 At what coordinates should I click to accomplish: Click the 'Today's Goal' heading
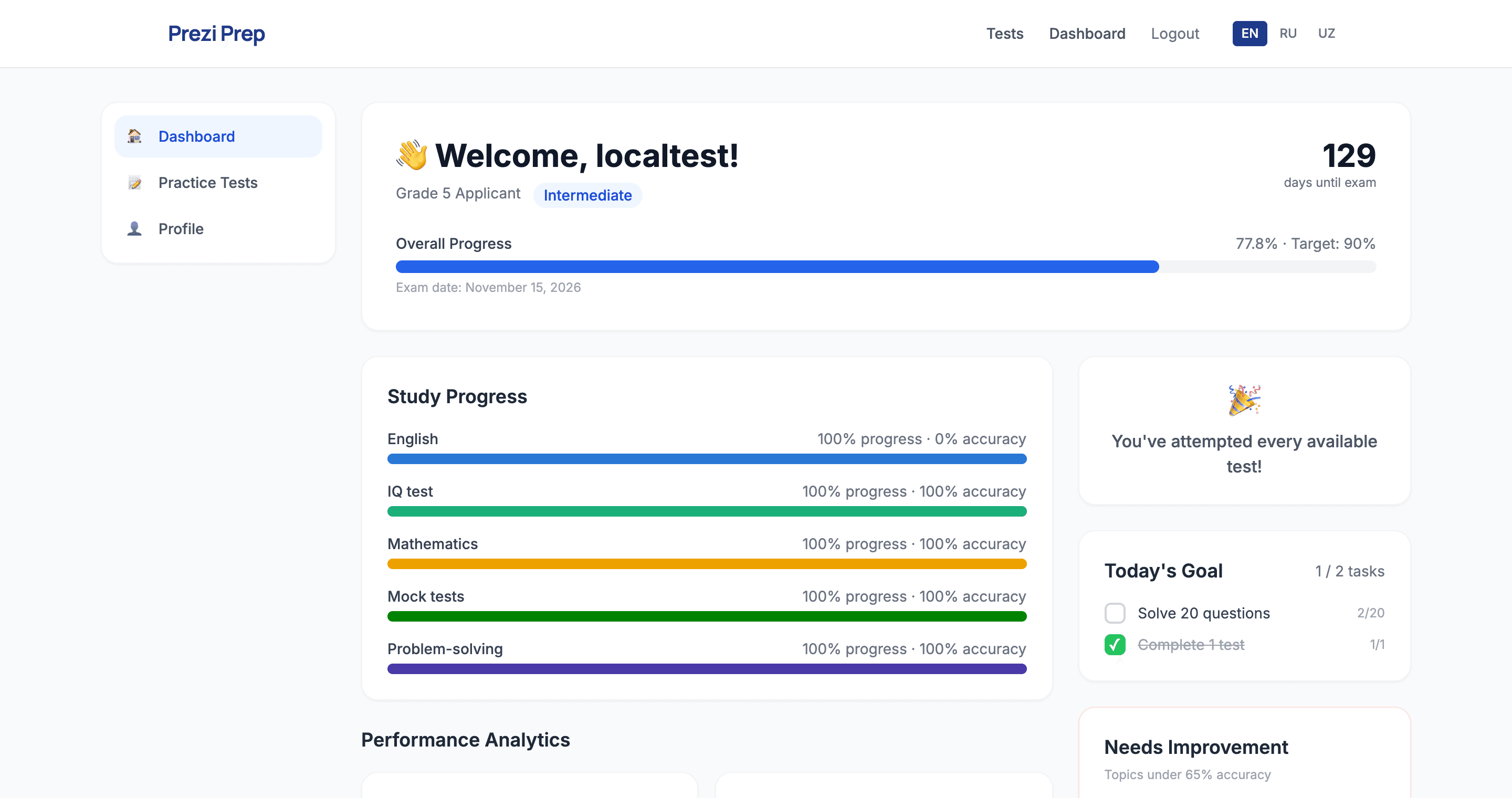pos(1163,571)
